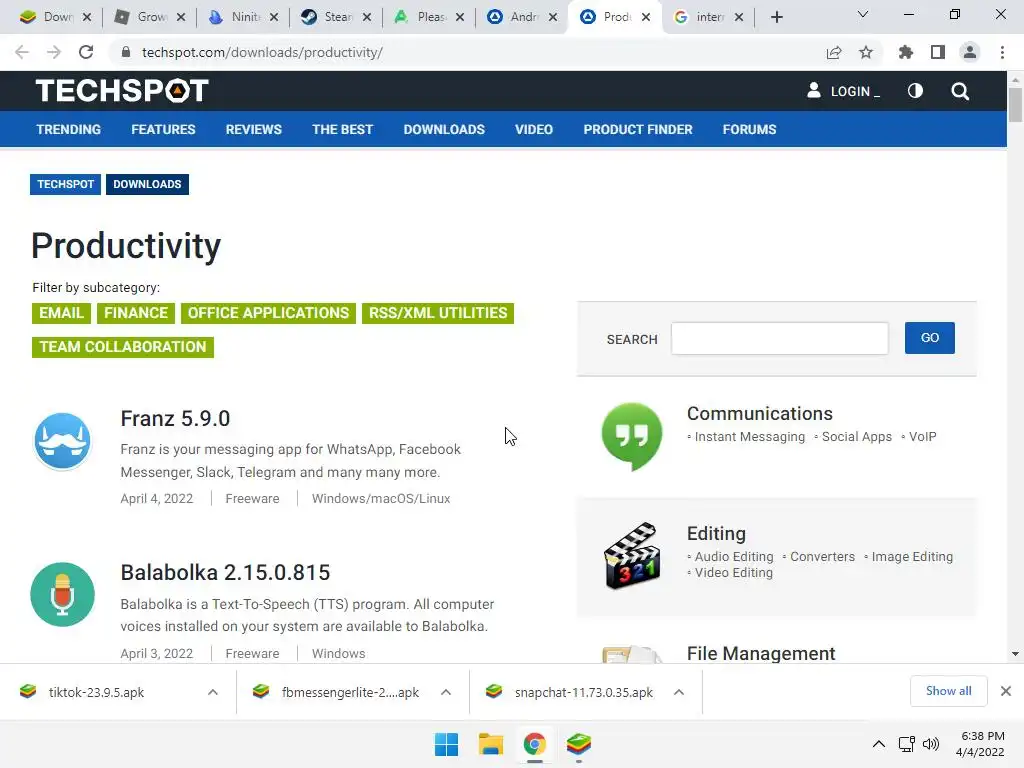This screenshot has height=768, width=1024.
Task: Open Social Apps subcategory link
Action: [856, 437]
